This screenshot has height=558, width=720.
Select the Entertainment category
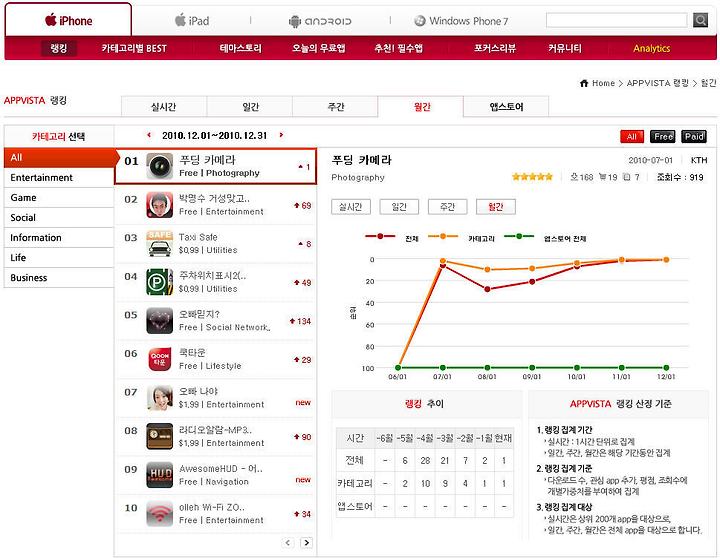(x=59, y=177)
